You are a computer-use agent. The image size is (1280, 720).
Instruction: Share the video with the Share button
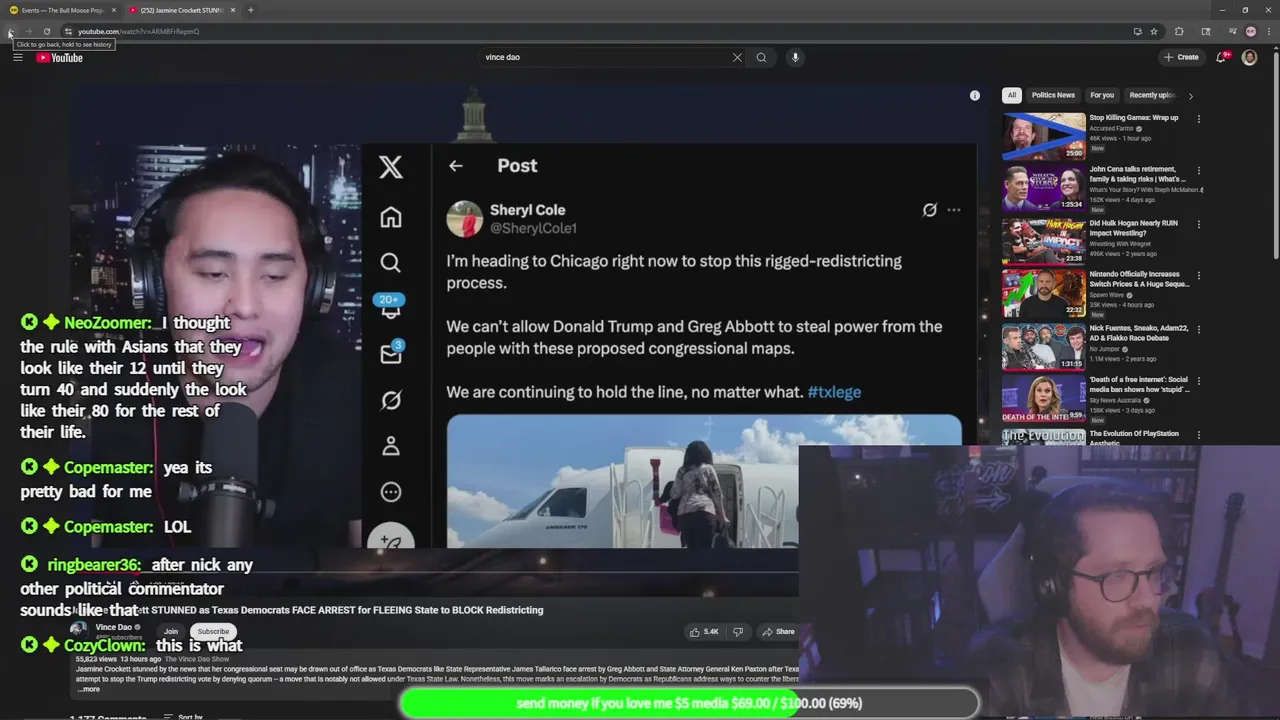778,632
